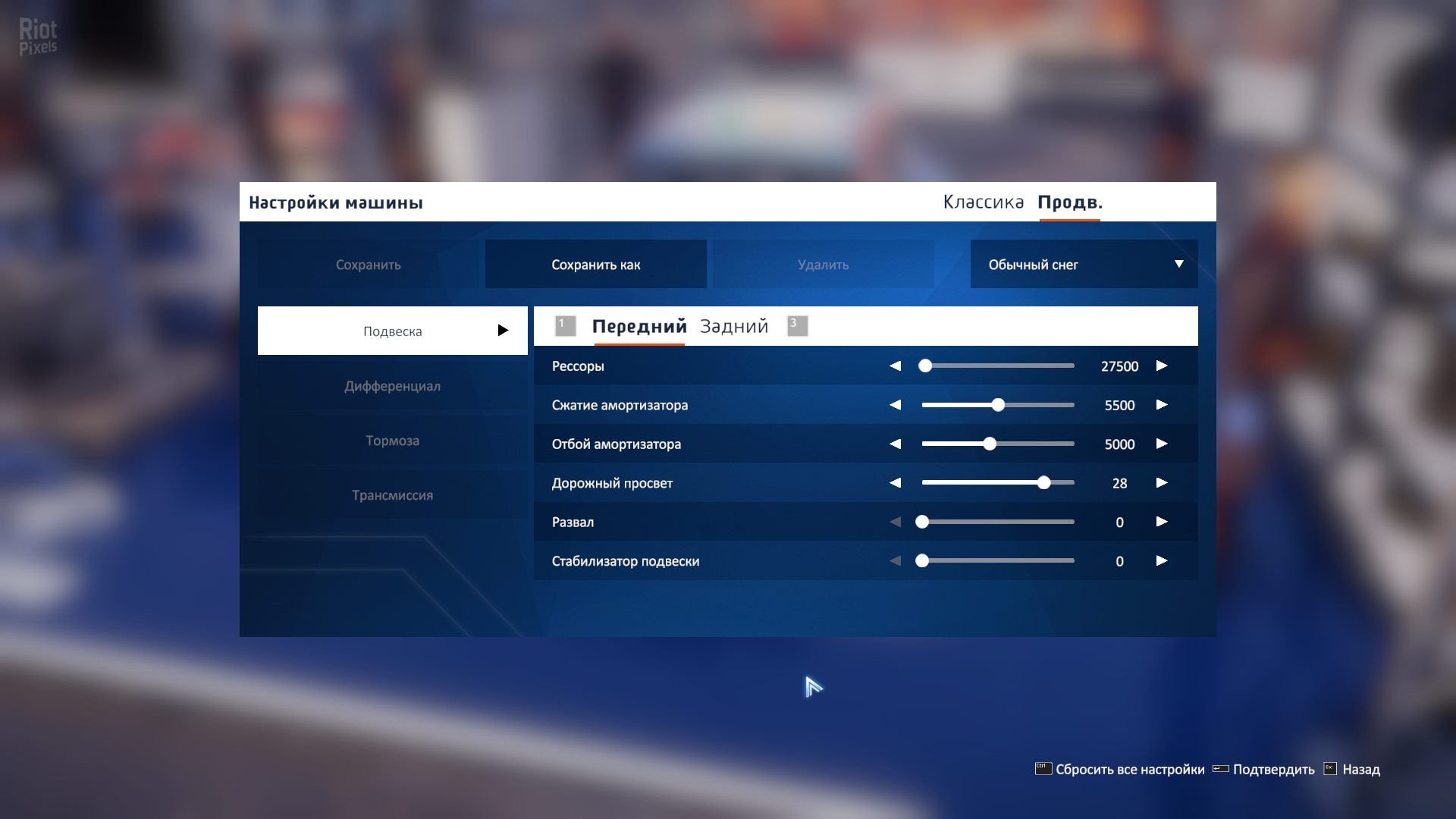Increase Стабилизатор подвески with right arrow

(x=1161, y=561)
